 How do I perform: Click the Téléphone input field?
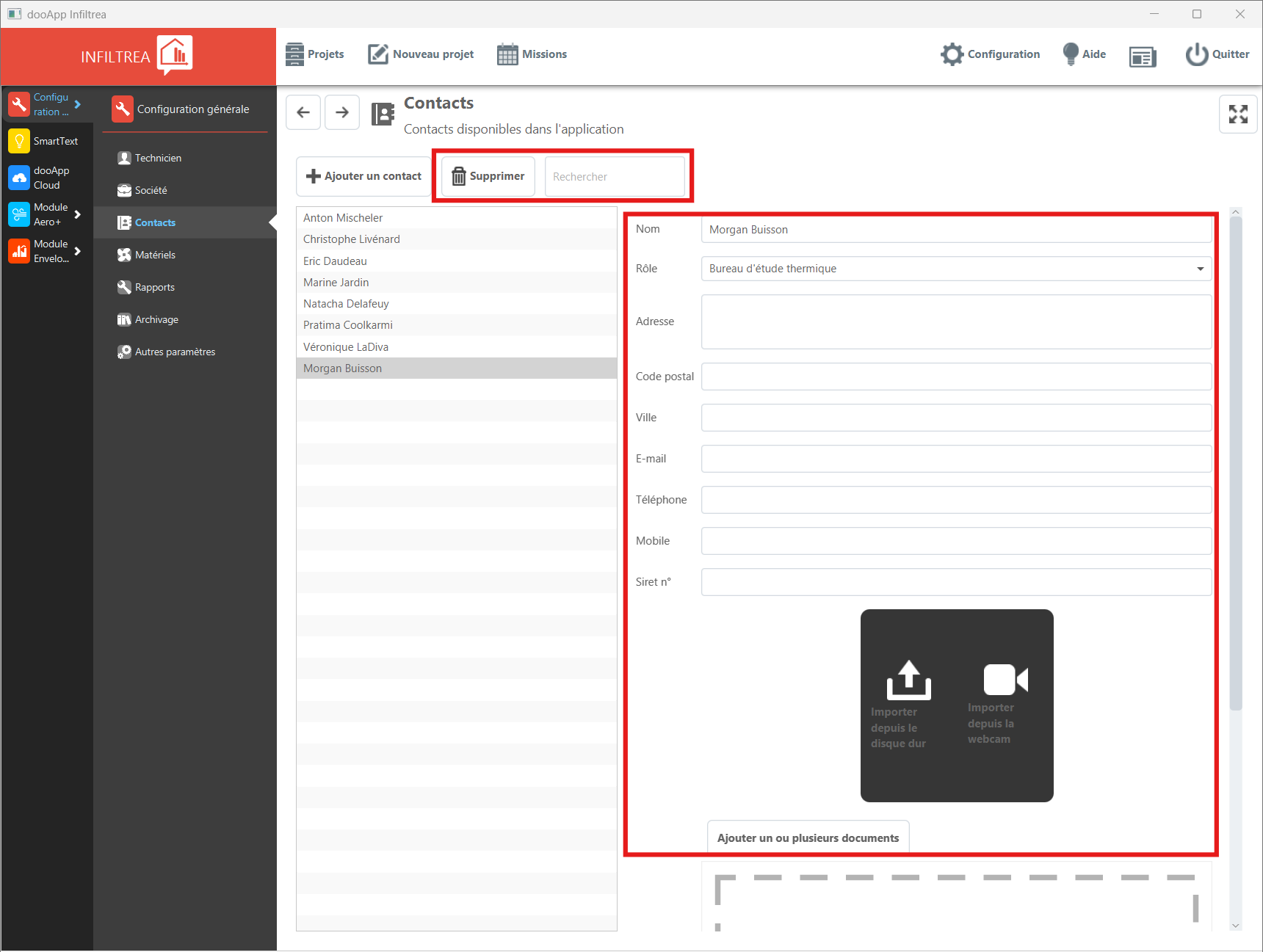coord(956,500)
